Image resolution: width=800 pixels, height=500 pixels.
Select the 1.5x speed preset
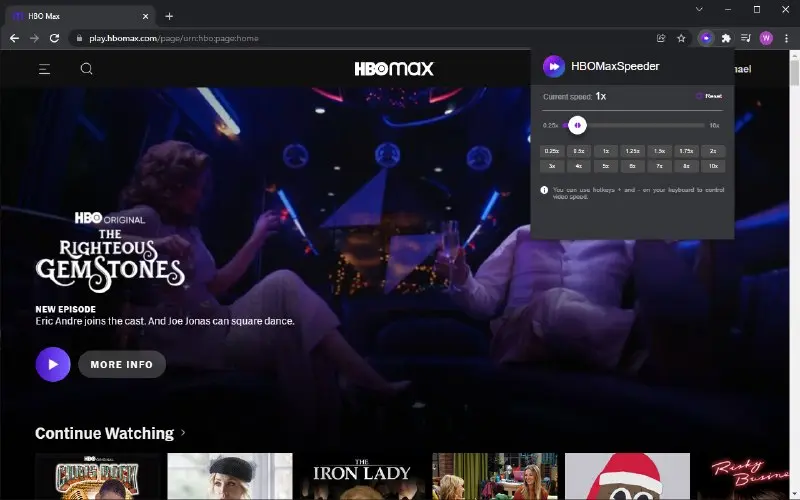659,151
